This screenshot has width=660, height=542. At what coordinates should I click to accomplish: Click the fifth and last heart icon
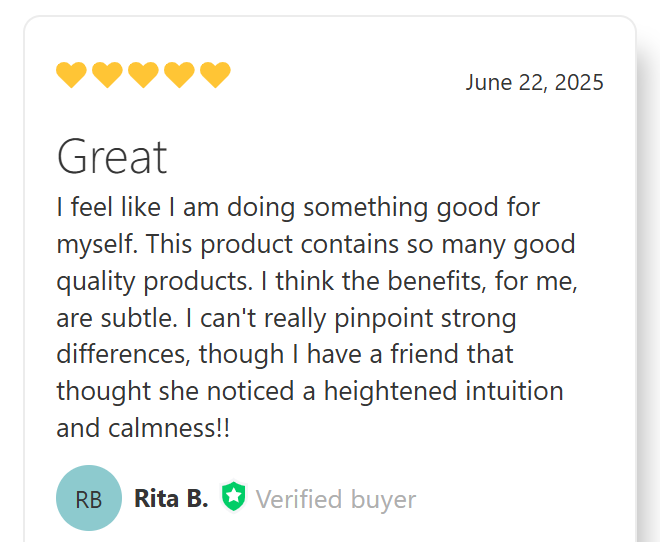(x=215, y=75)
